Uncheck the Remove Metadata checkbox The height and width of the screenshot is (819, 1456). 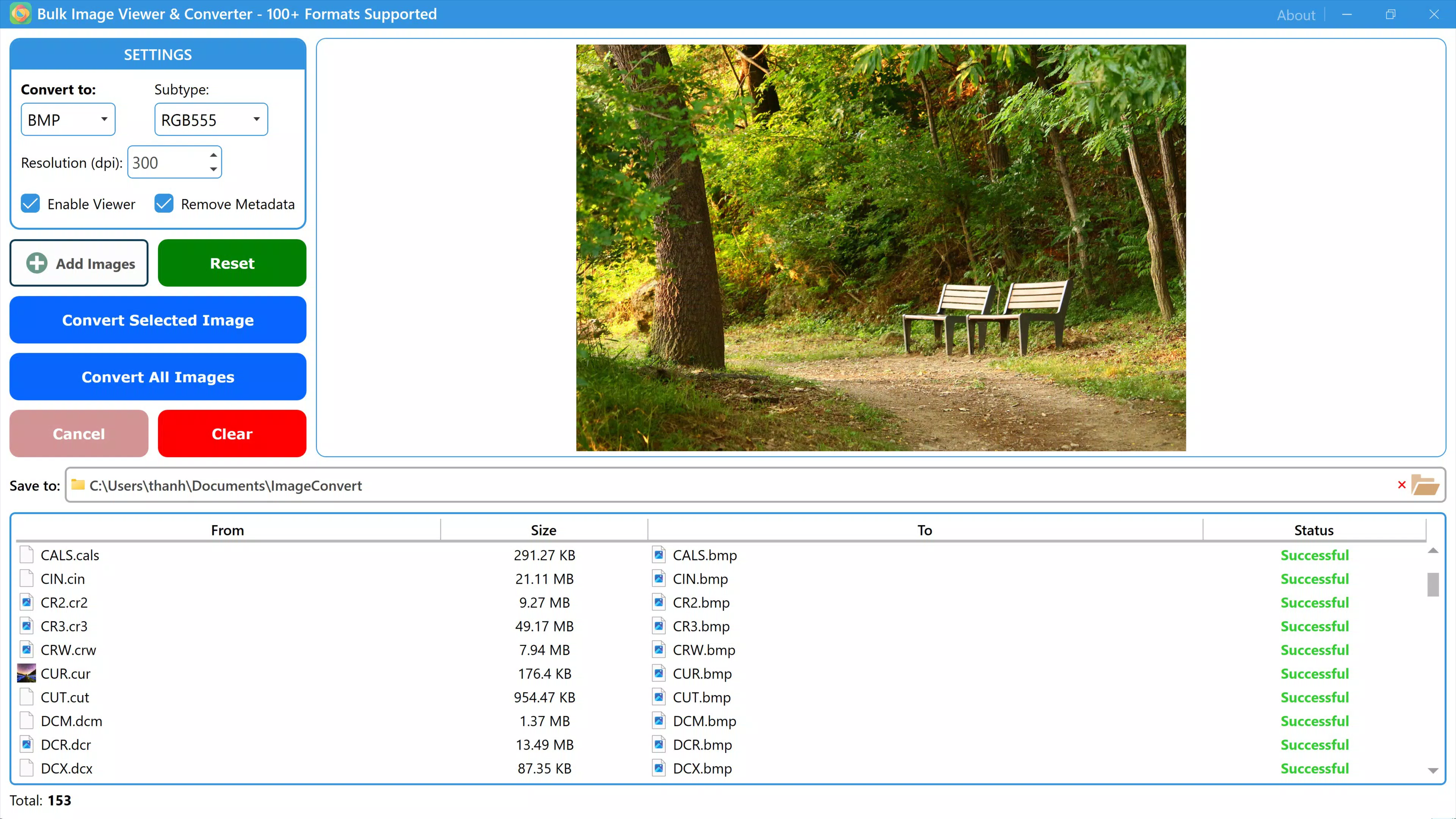164,204
